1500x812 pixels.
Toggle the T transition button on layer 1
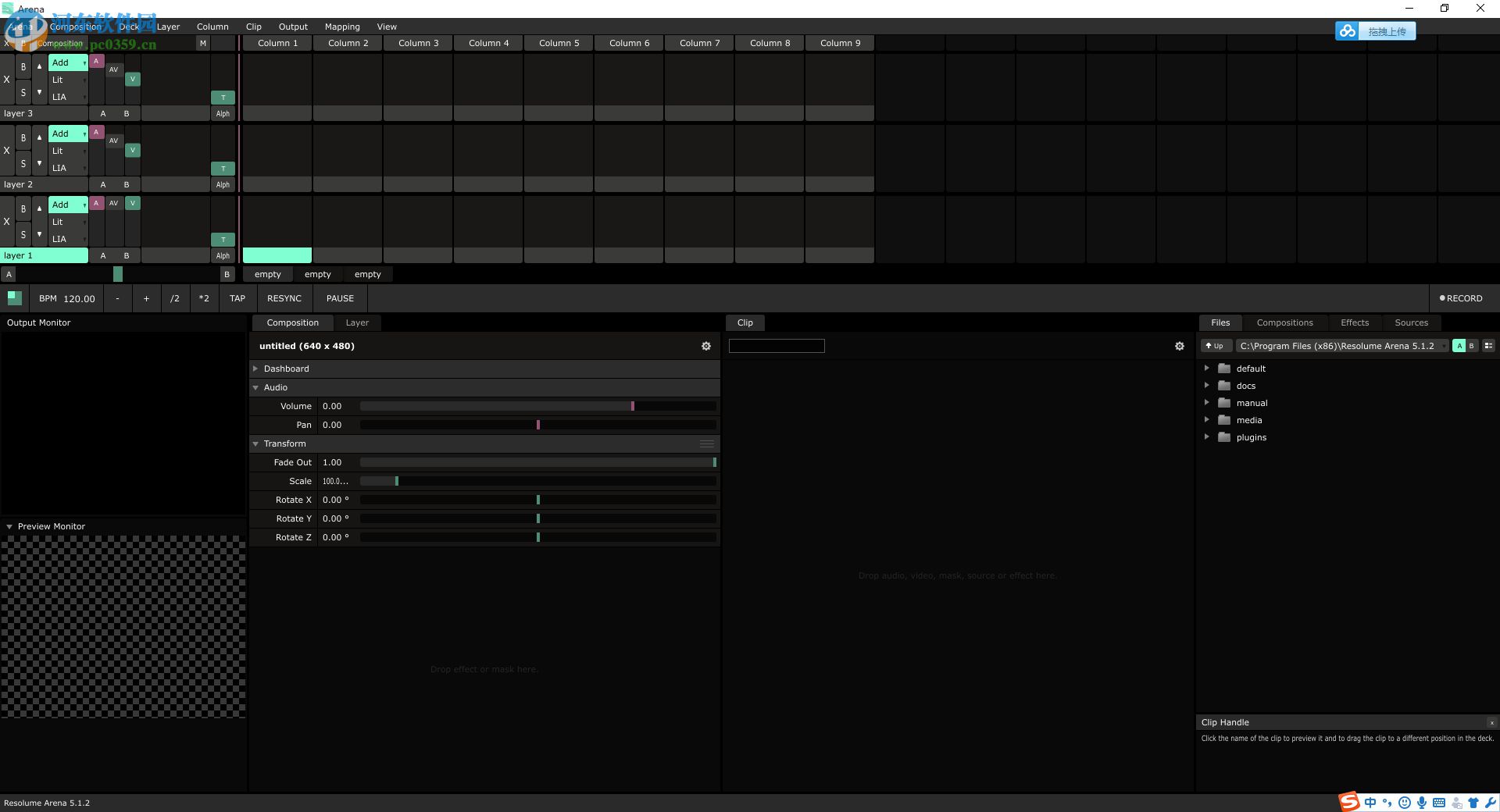point(223,239)
